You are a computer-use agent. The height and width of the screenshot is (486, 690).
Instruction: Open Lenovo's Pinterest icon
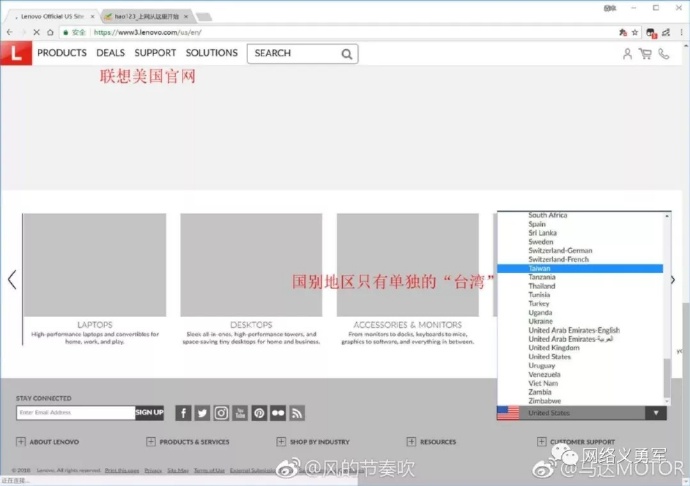[259, 413]
